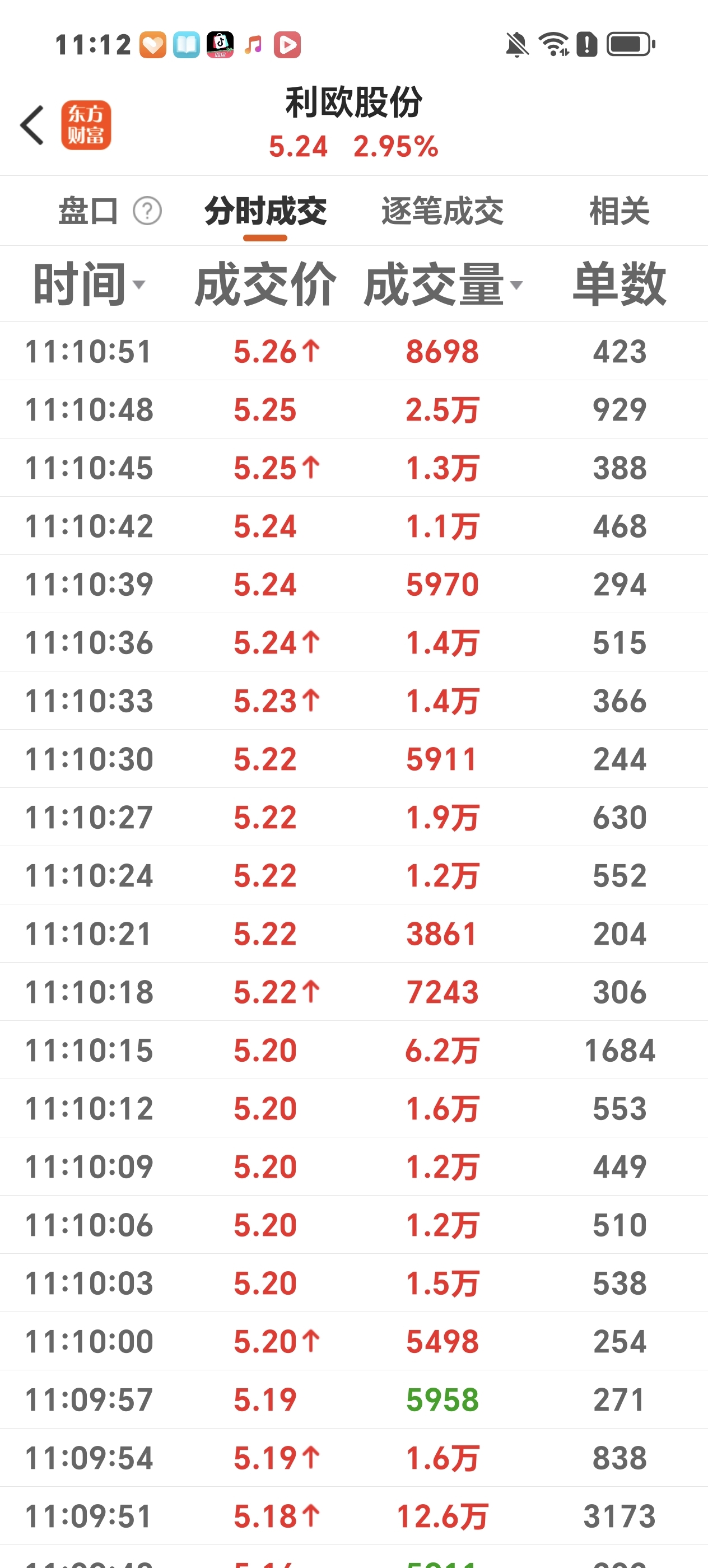Select the 相关 tab

click(x=619, y=211)
